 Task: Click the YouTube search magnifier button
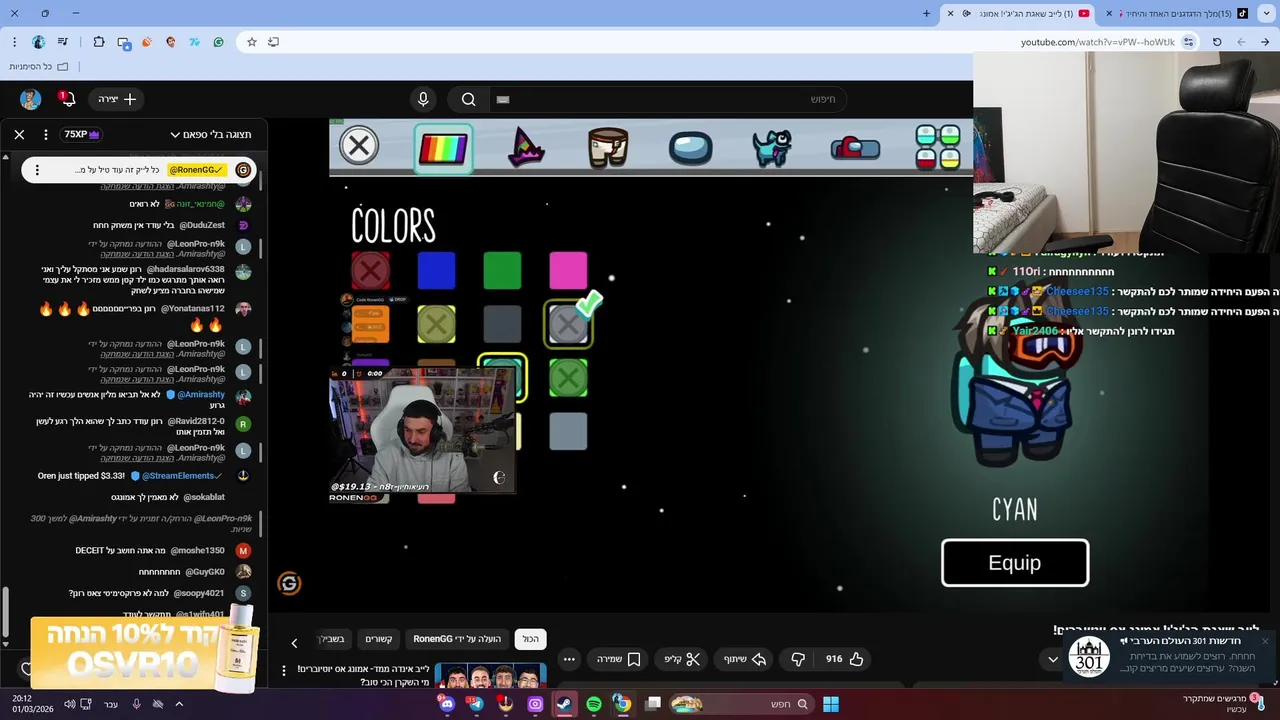tap(468, 99)
